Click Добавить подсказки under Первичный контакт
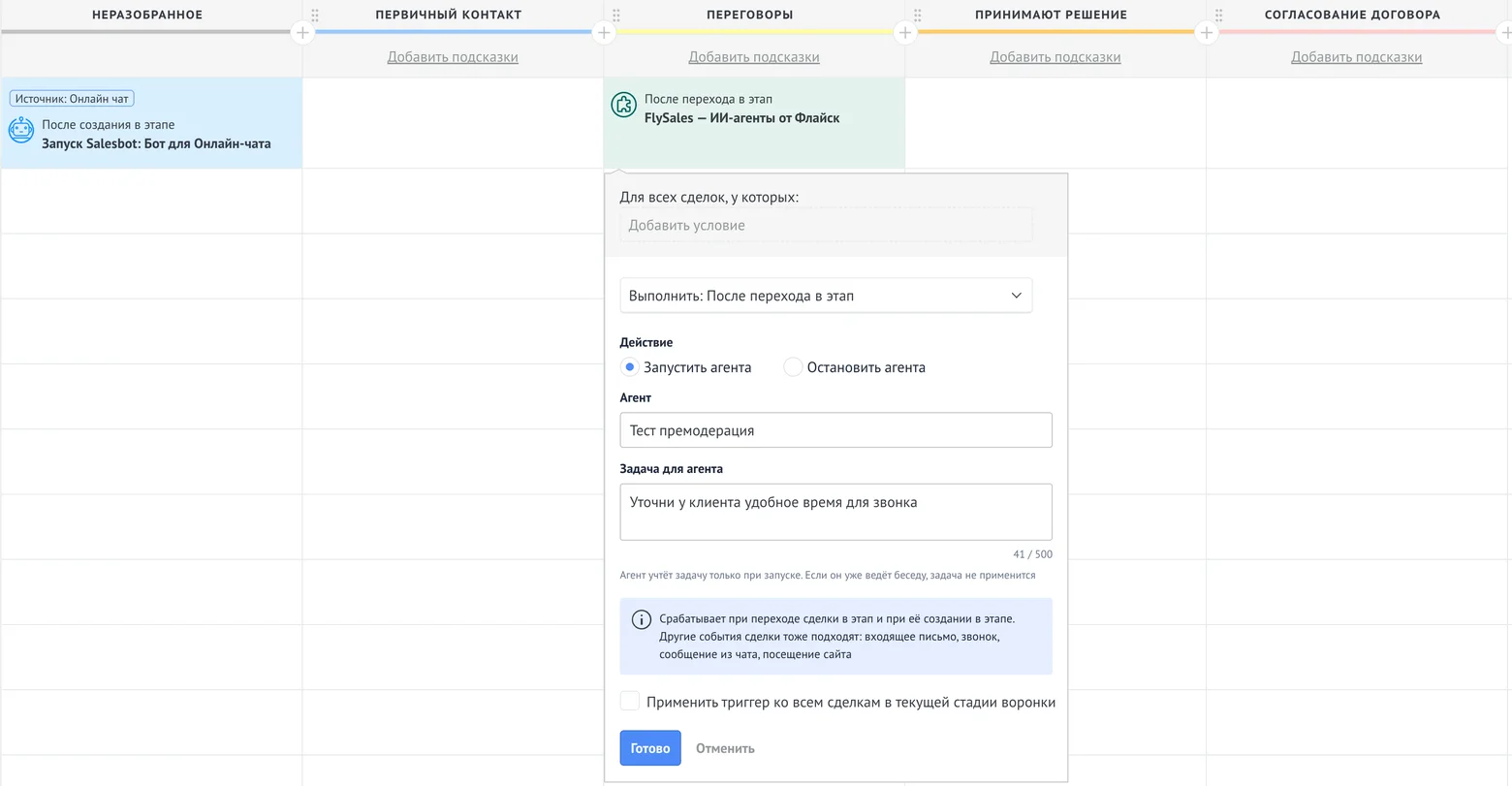Viewport: 1512px width, 786px height. [x=453, y=57]
